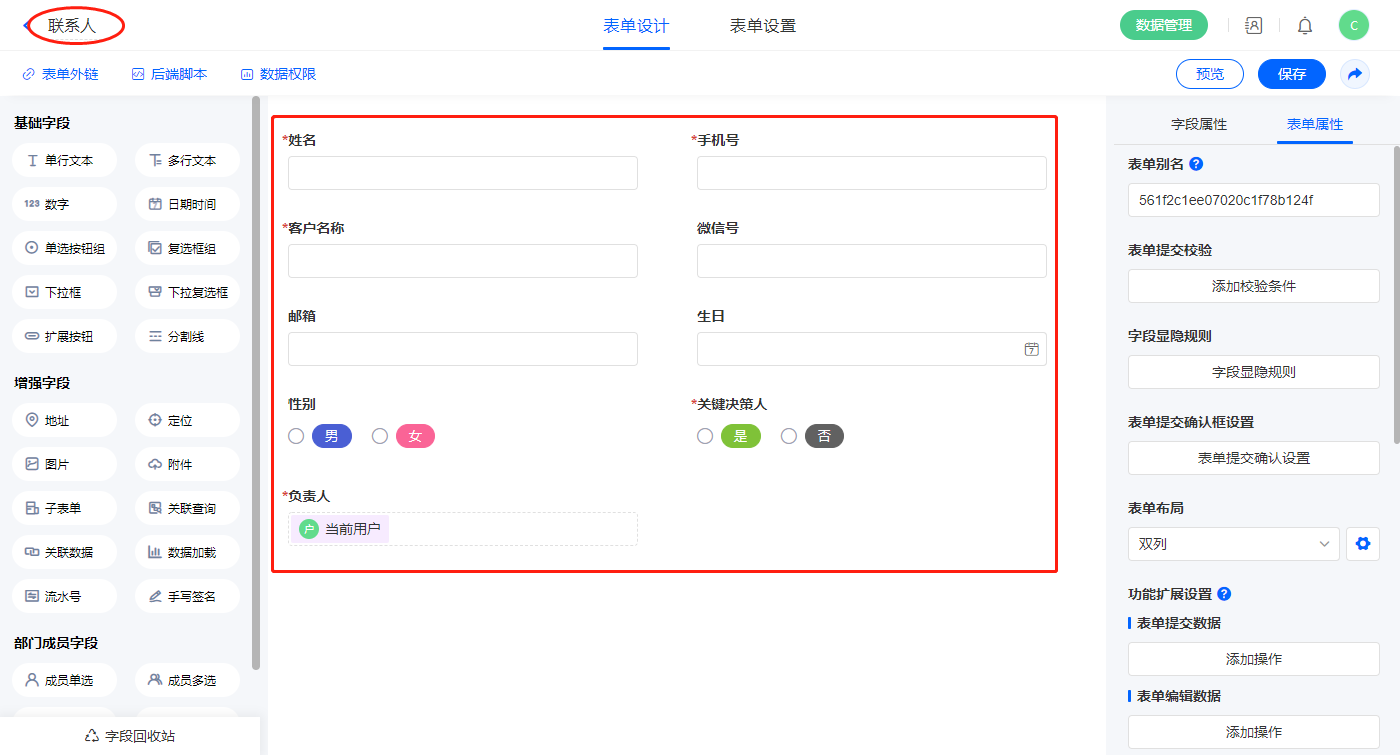The height and width of the screenshot is (755, 1400).
Task: Open the address book icon in header
Action: tap(1253, 26)
